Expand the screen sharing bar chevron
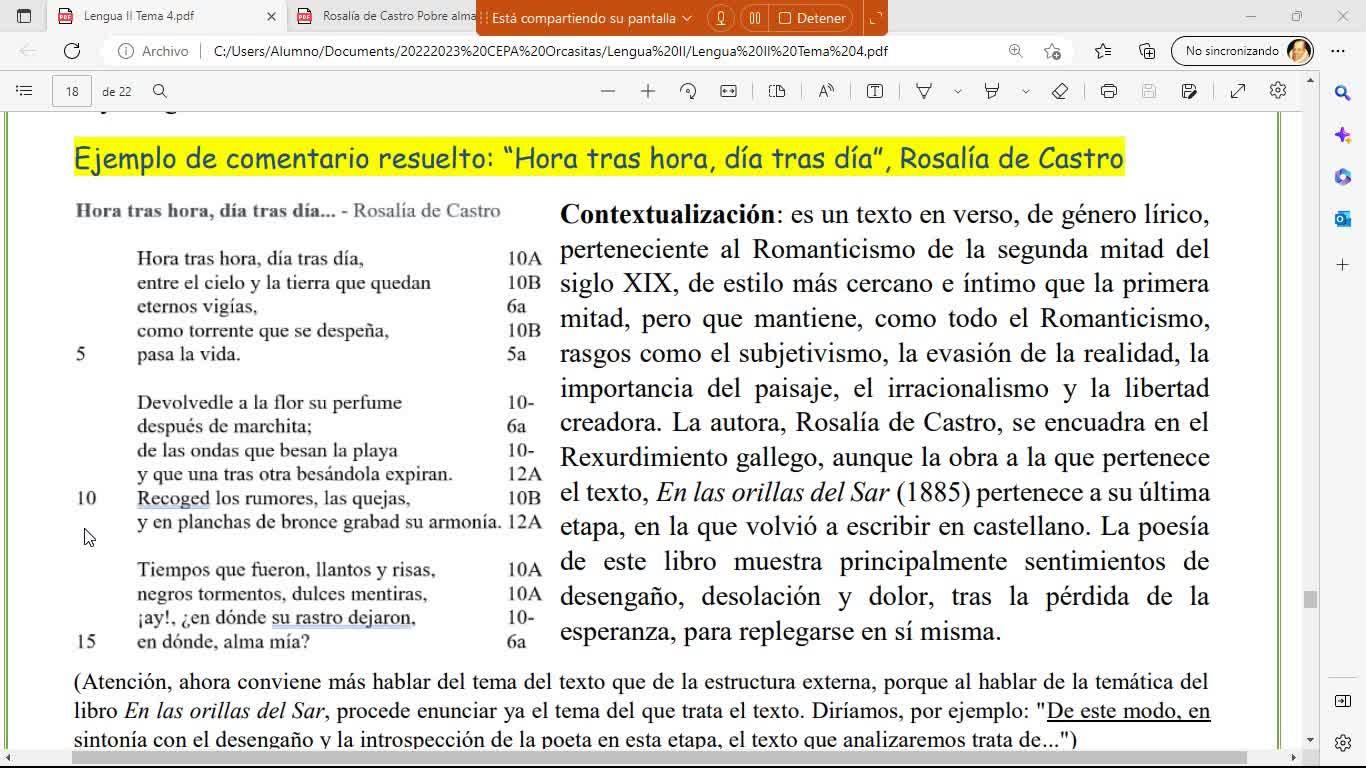Screen dimensions: 1366x768 coord(686,18)
